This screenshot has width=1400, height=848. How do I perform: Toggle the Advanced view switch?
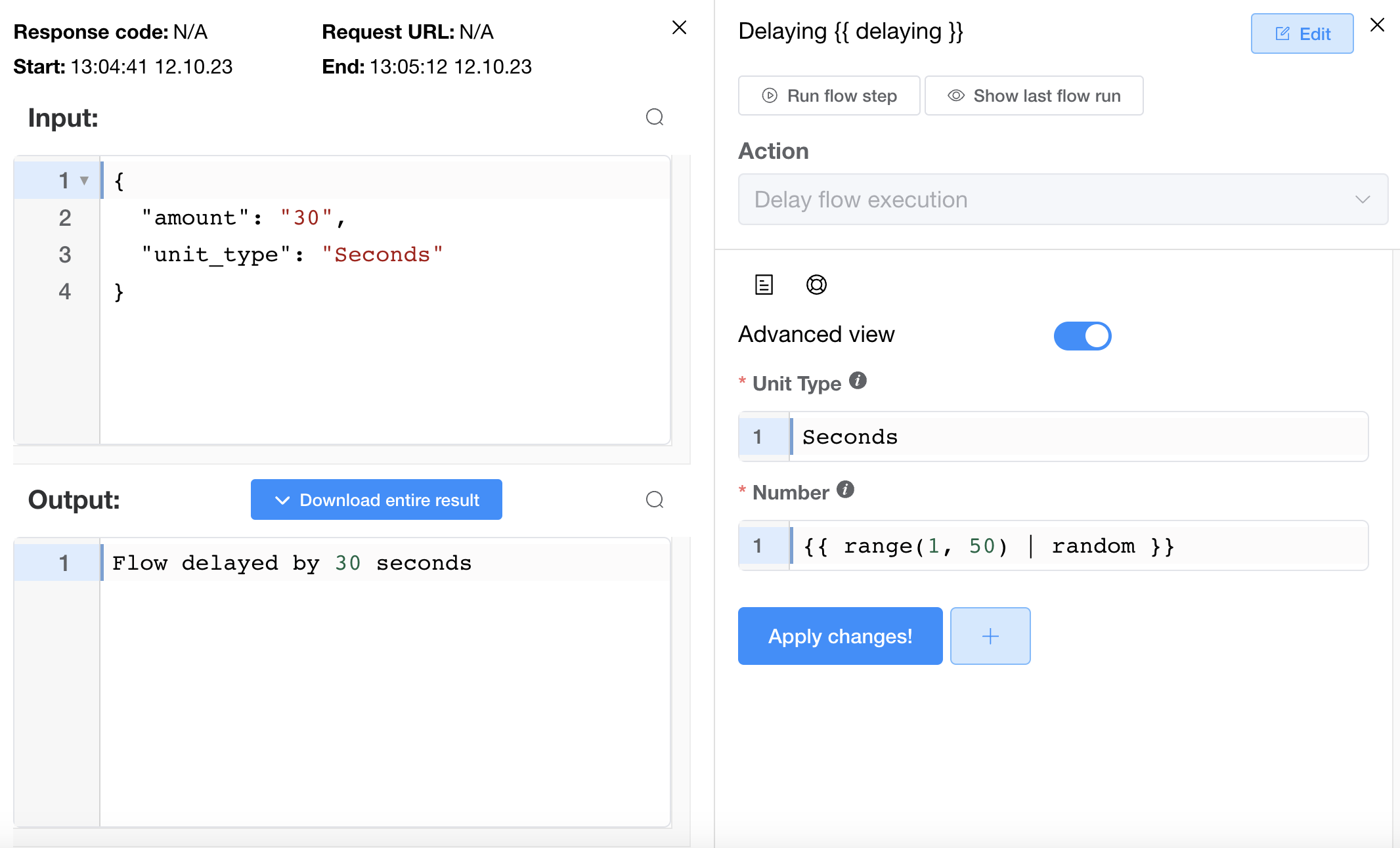pyautogui.click(x=1082, y=336)
